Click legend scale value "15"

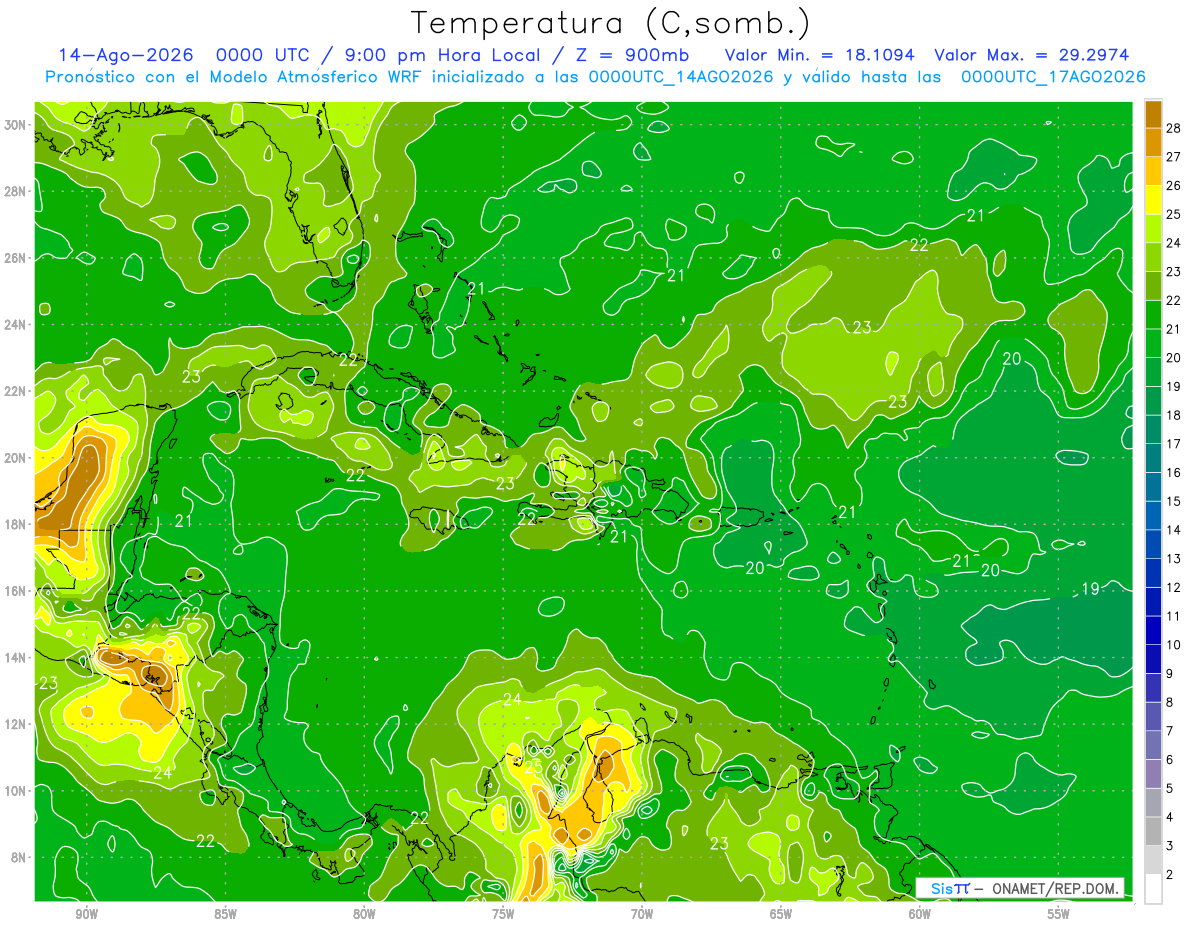1175,501
